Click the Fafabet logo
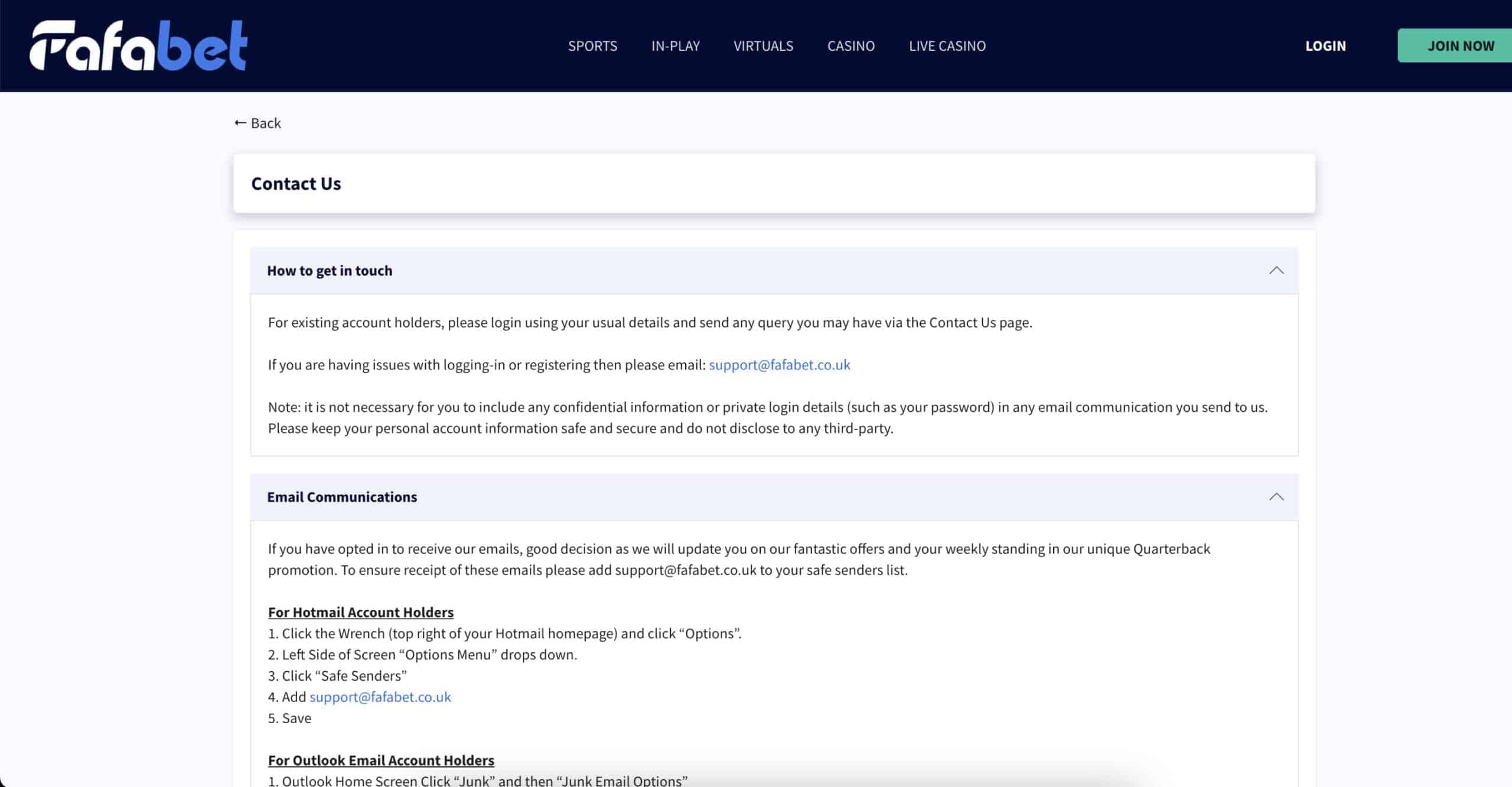 138,45
